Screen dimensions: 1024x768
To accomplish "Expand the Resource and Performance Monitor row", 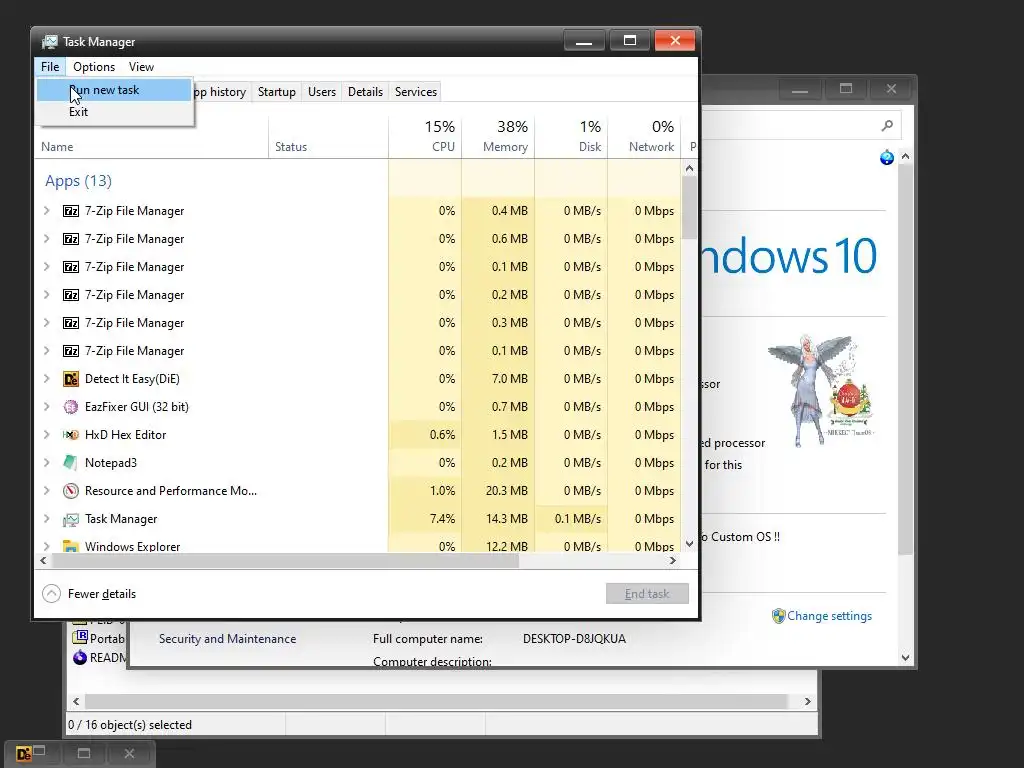I will [46, 490].
